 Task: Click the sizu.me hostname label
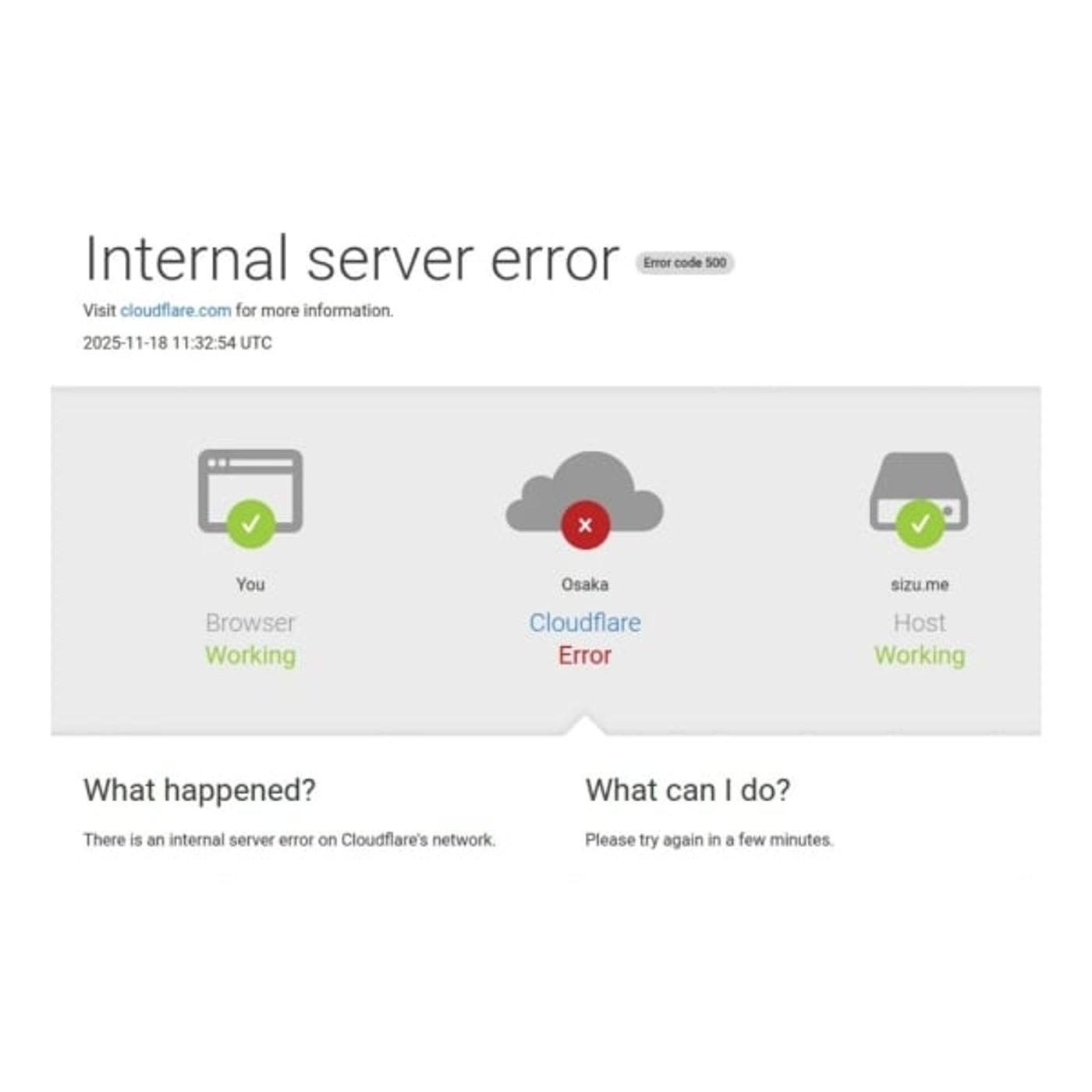(x=920, y=584)
